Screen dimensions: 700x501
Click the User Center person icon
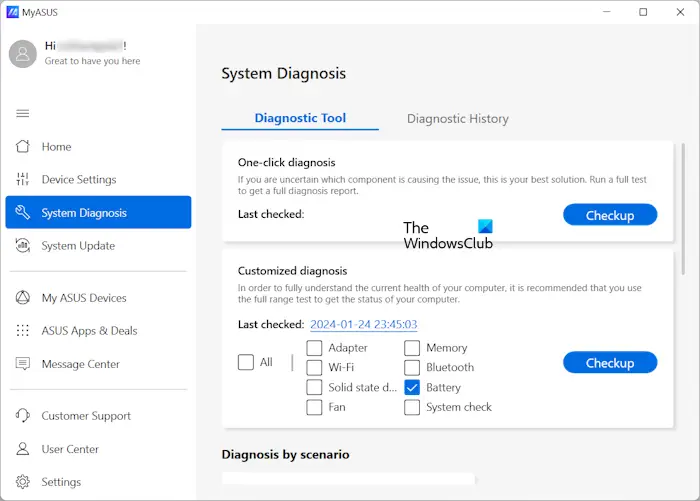point(23,449)
